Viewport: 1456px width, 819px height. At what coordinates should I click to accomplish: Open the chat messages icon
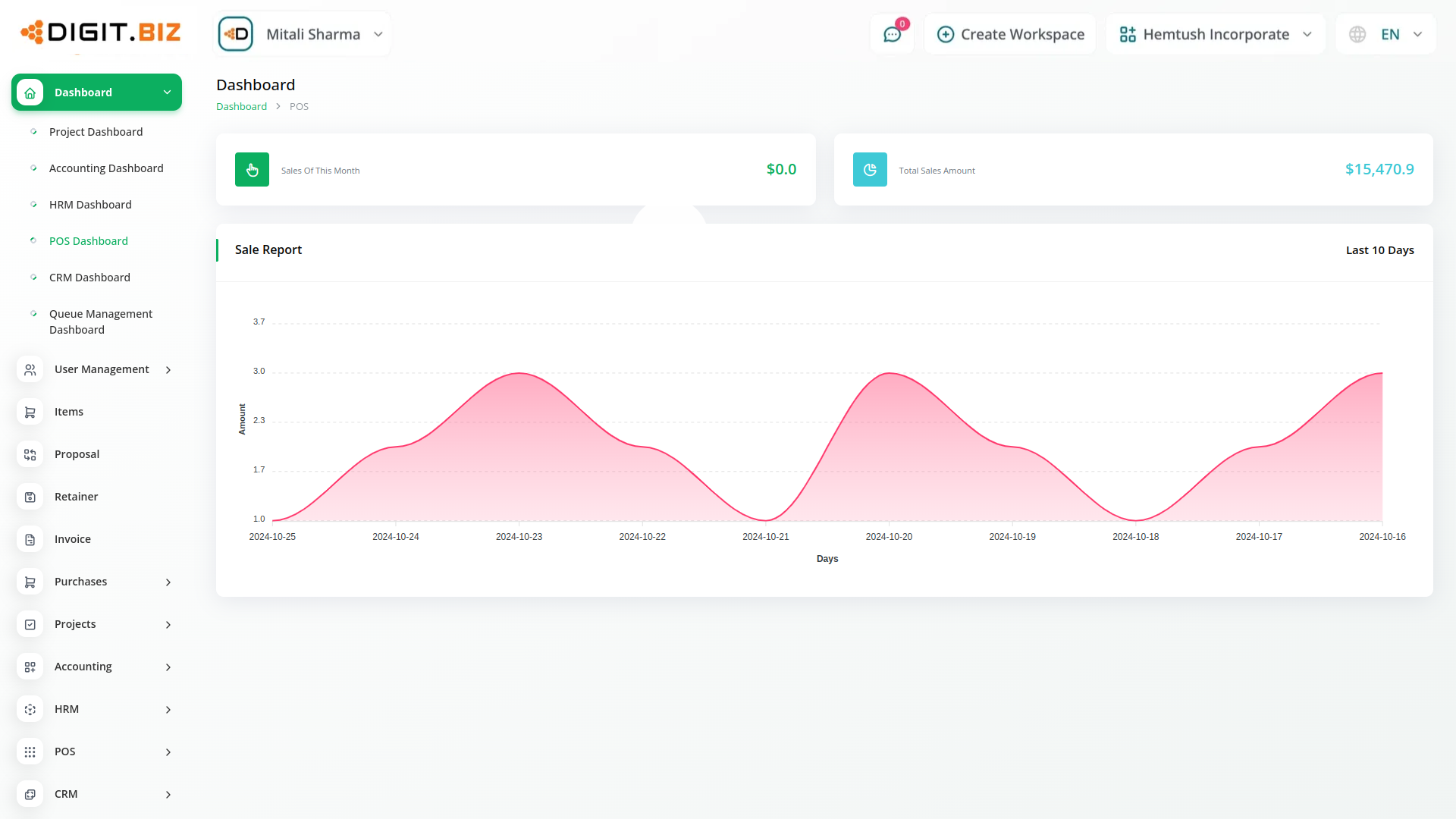(892, 35)
